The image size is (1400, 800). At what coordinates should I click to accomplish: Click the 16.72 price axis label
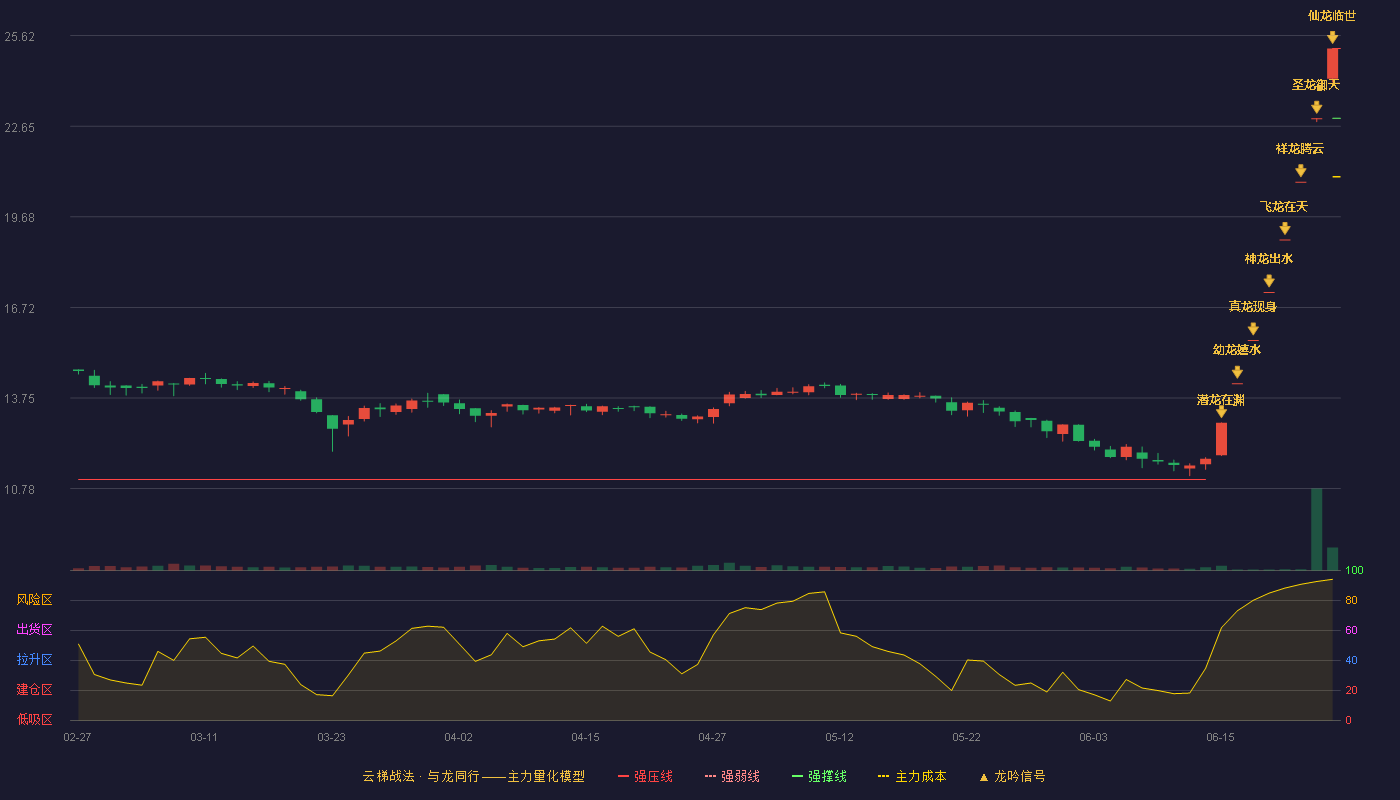pos(20,308)
